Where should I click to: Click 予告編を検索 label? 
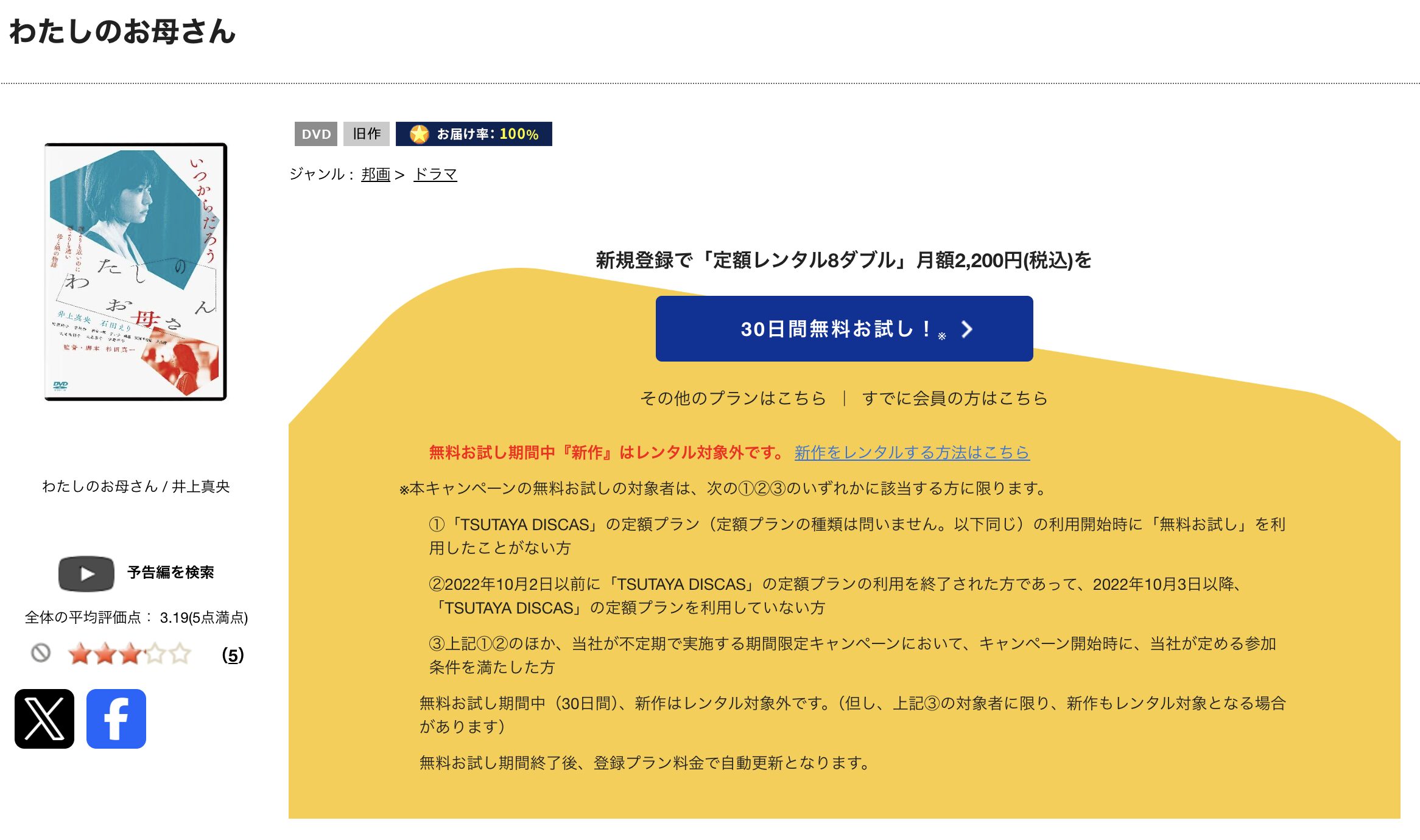170,573
